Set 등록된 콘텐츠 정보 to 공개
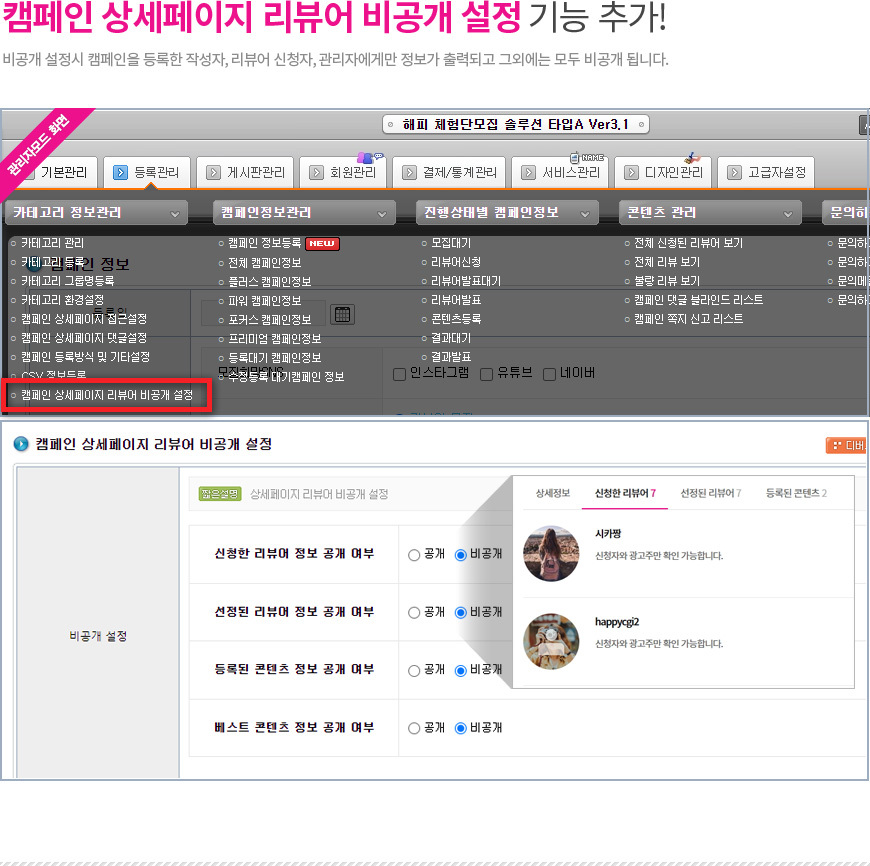Viewport: 870px width, 866px height. 414,671
